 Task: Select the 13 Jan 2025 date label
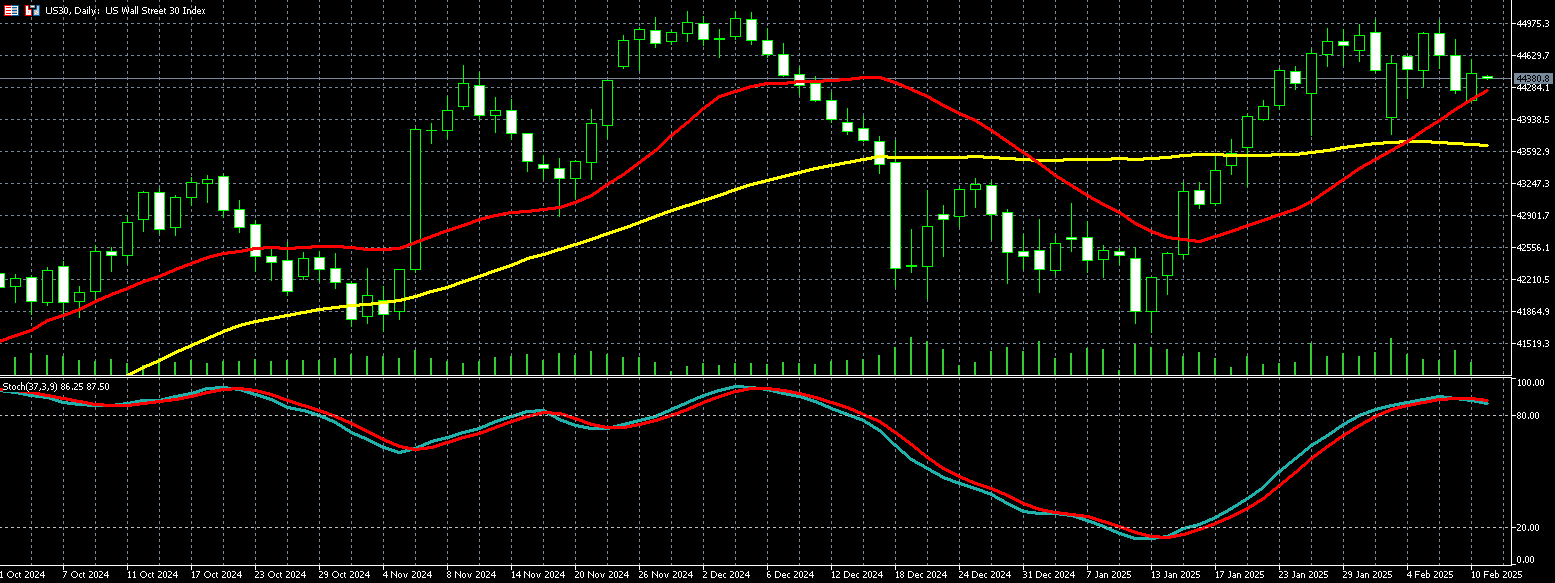[x=1175, y=575]
